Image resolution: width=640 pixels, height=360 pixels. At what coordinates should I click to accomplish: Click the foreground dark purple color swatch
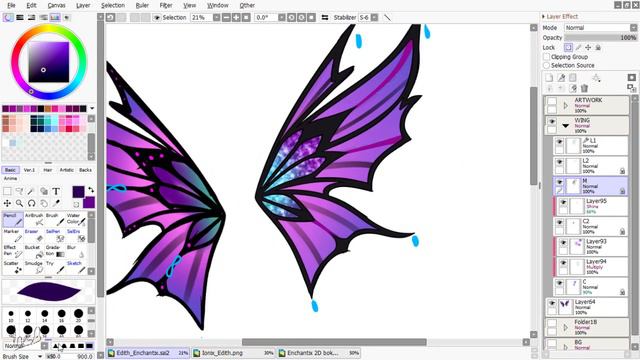coord(78,191)
